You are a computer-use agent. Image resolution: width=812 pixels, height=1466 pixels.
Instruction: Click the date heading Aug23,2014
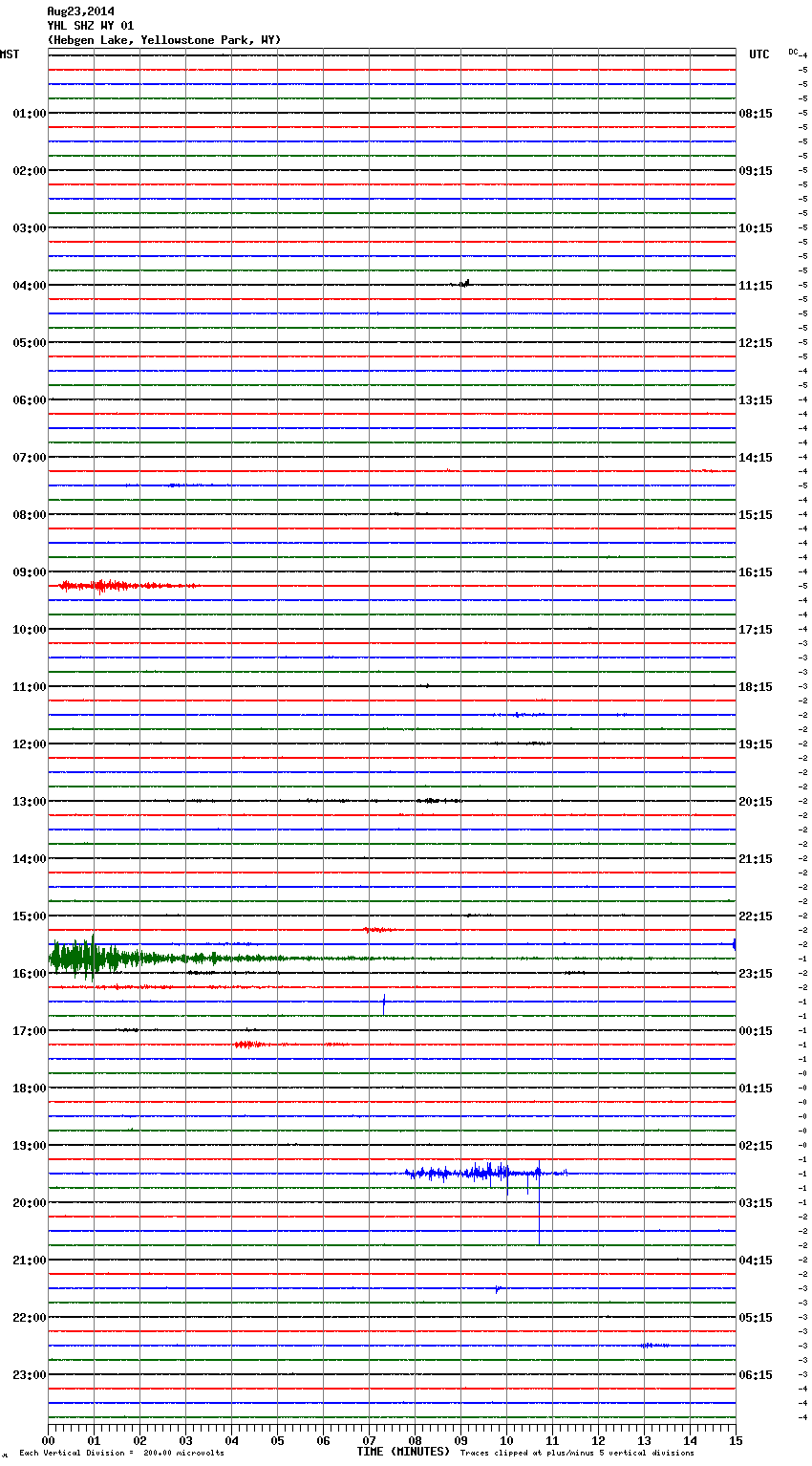tap(80, 11)
